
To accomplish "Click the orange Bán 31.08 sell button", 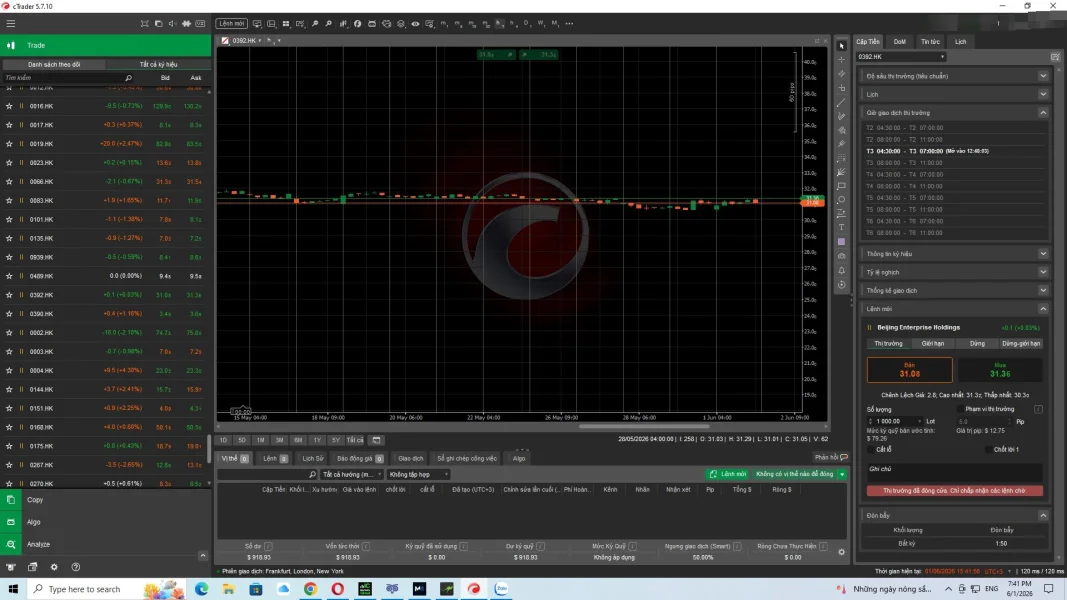I will [x=909, y=370].
